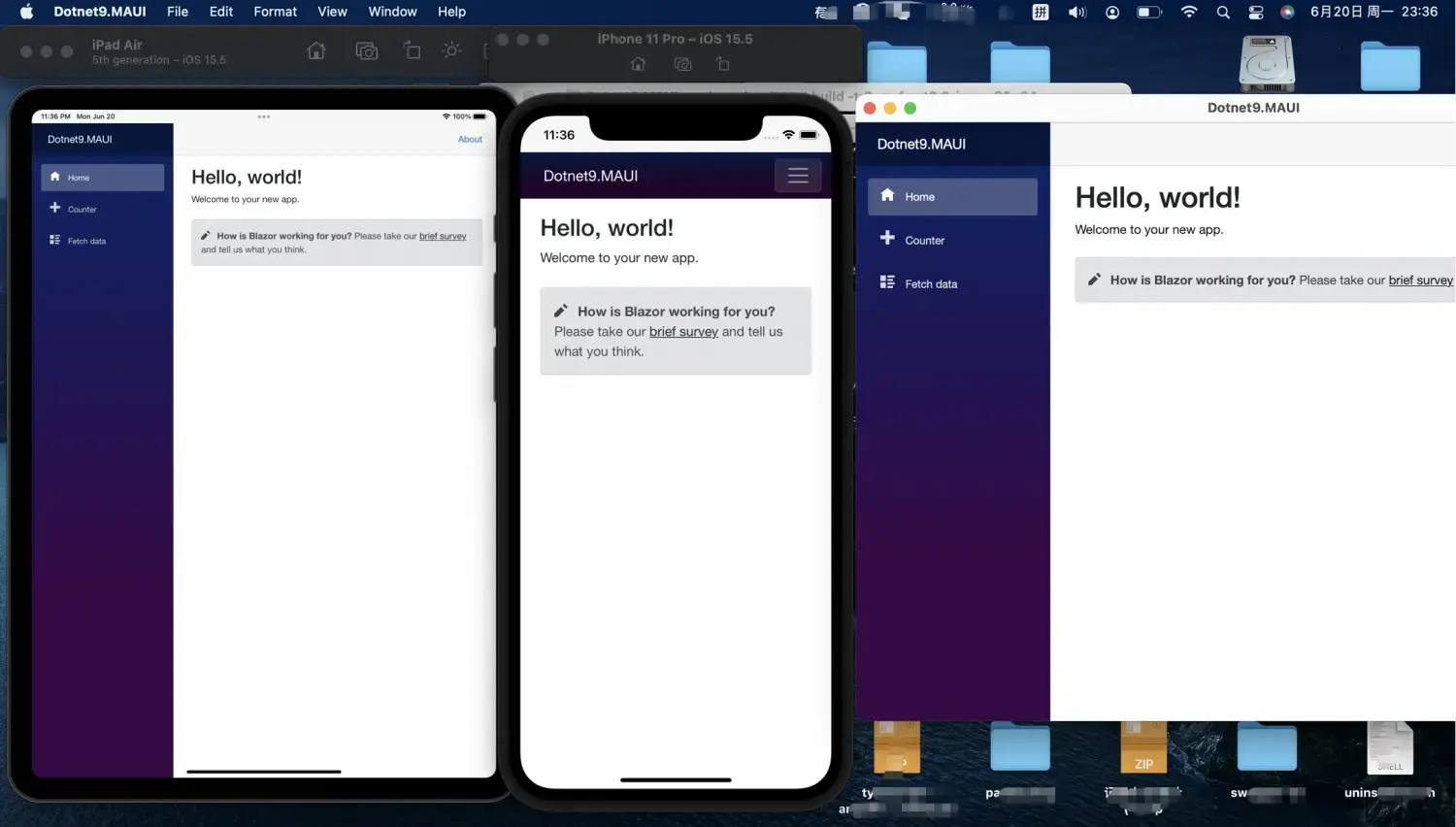Open the Wi-Fi status menu
1456x827 pixels.
pos(1189,12)
